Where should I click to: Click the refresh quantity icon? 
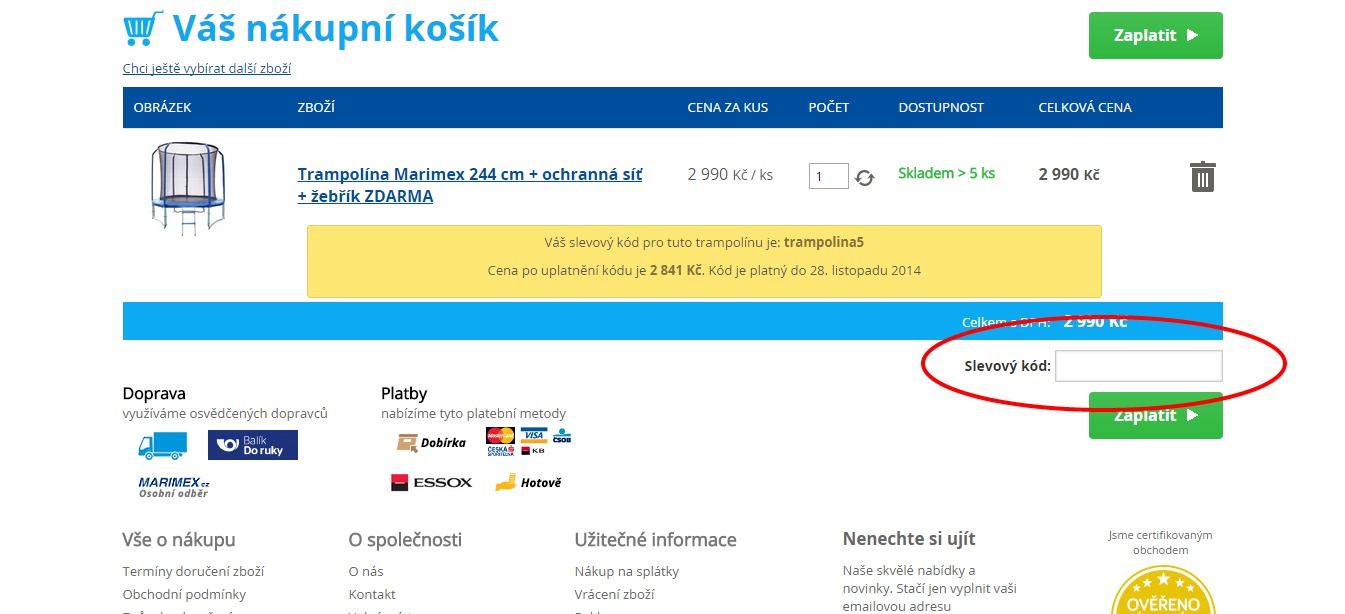pyautogui.click(x=865, y=178)
